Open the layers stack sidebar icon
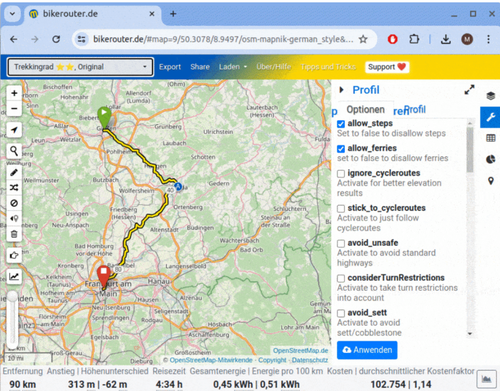This screenshot has width=500, height=391. tap(490, 96)
